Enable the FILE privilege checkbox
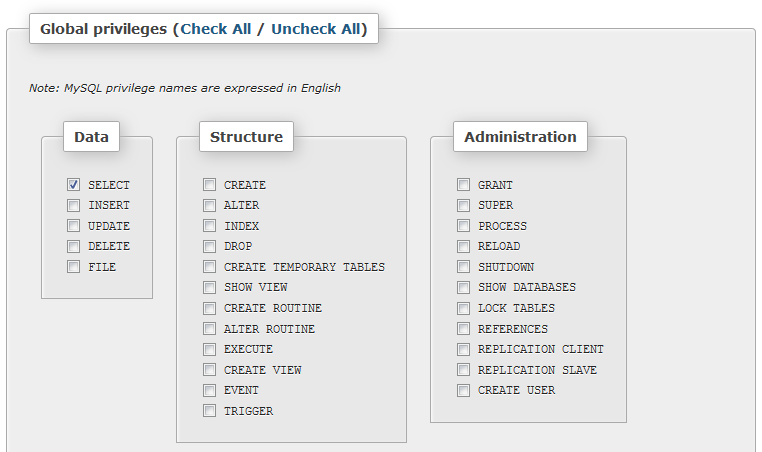Viewport: 762px width, 452px height. pos(74,267)
